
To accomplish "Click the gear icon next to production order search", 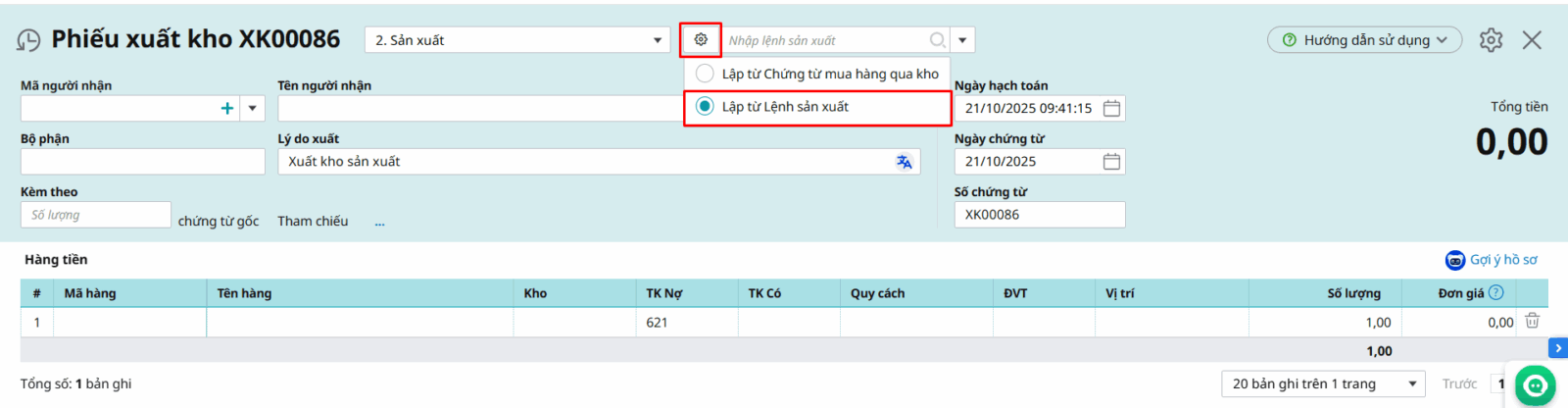I will tap(701, 40).
